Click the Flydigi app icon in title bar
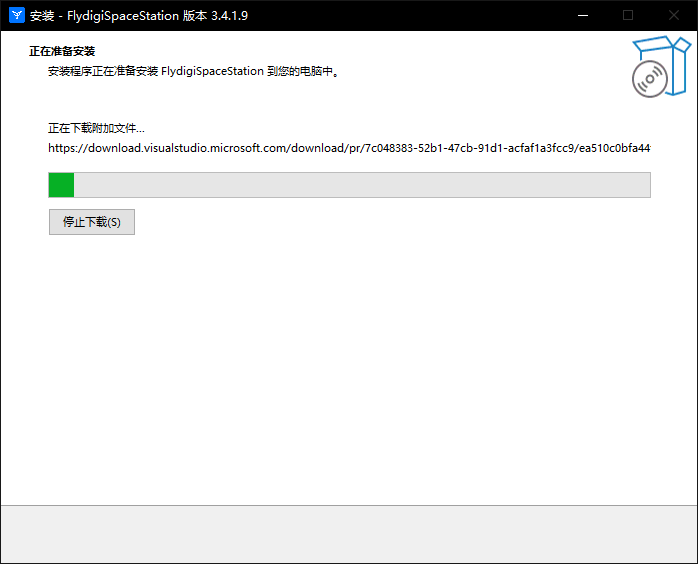Image resolution: width=698 pixels, height=564 pixels. pos(17,15)
